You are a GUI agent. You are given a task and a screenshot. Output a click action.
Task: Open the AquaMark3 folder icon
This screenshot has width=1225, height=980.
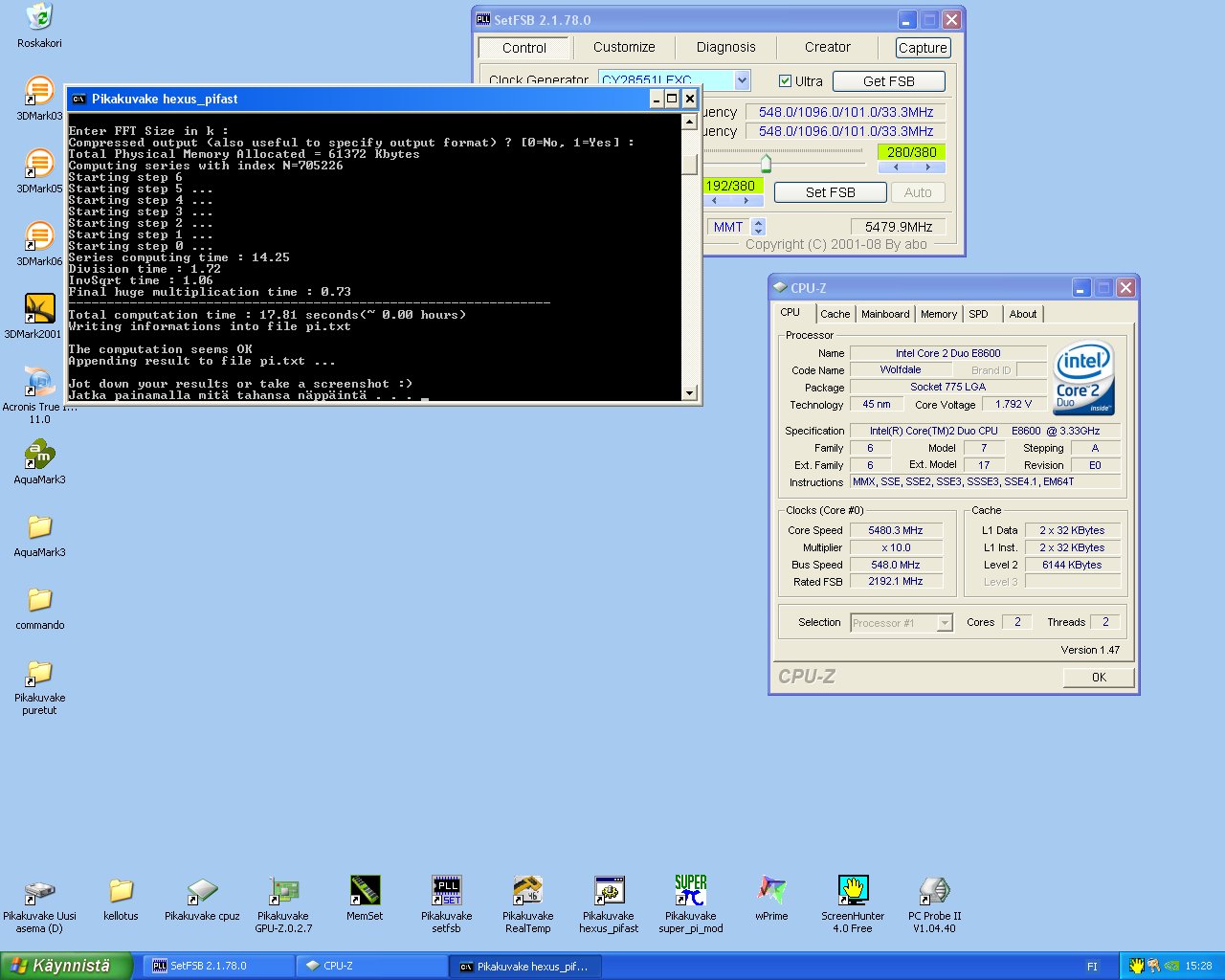(39, 535)
